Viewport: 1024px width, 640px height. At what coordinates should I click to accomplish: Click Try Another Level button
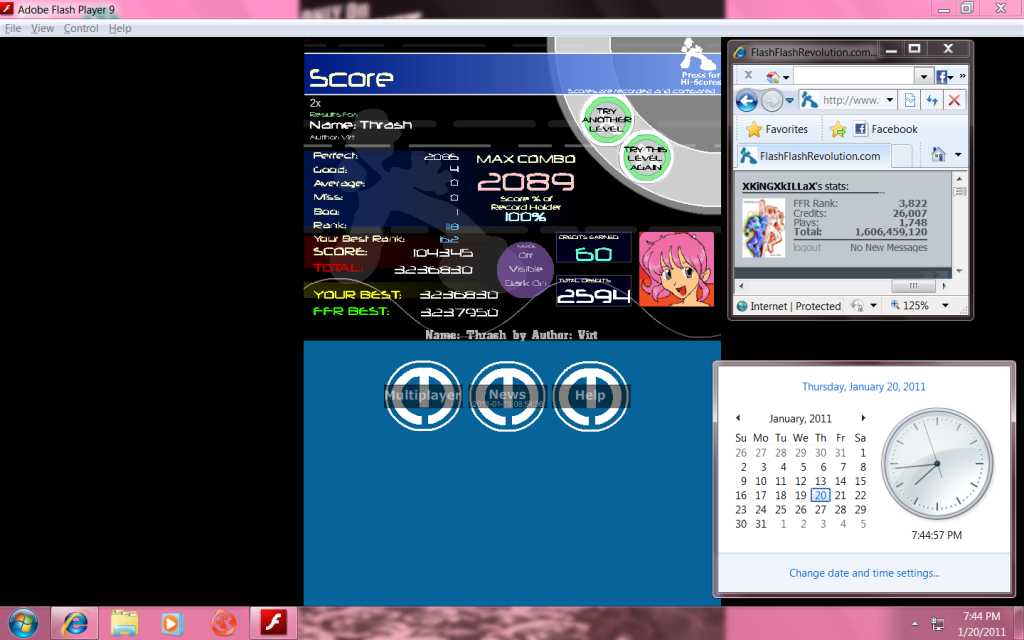(x=606, y=119)
